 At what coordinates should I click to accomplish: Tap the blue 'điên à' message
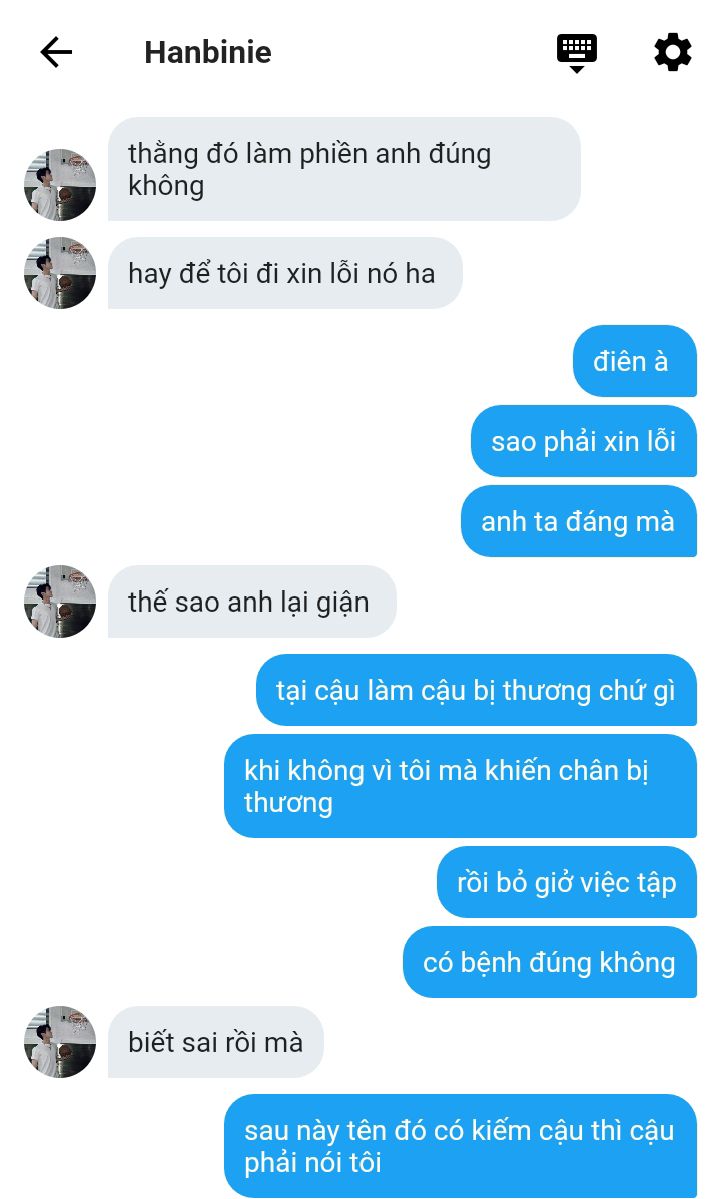634,362
